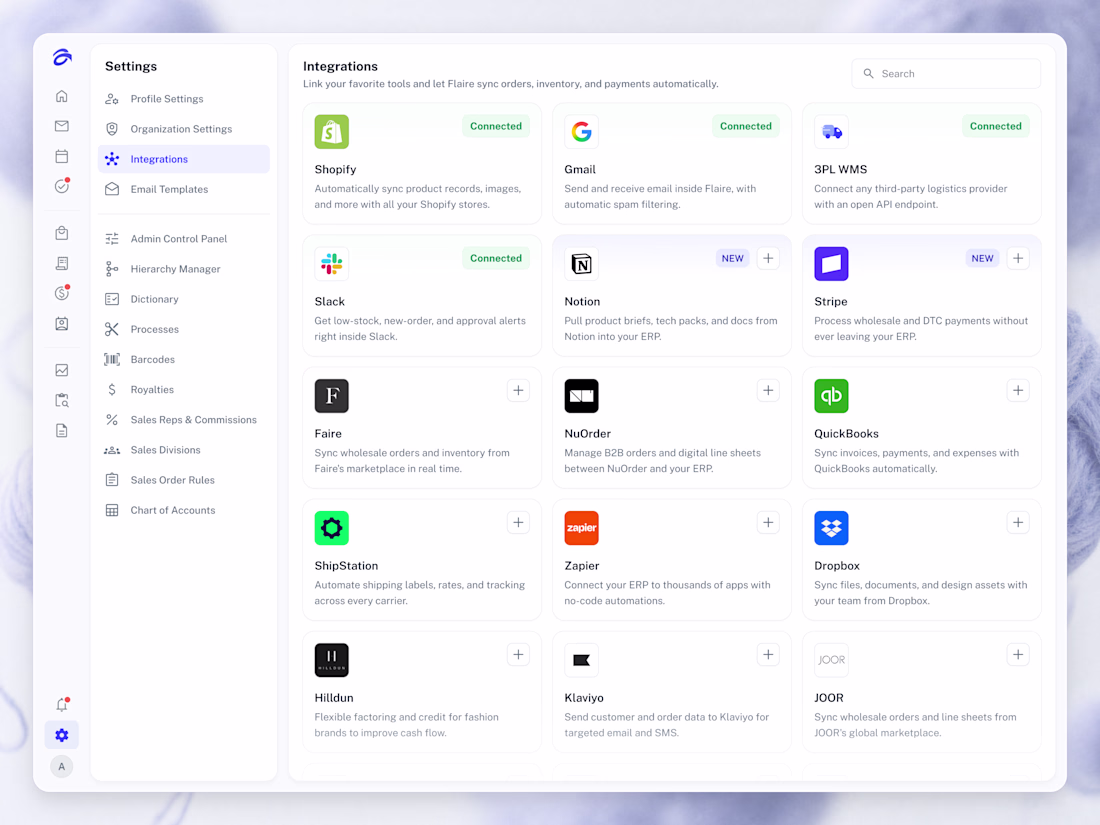The width and height of the screenshot is (1100, 825).
Task: Open Email Templates settings page
Action: coord(184,189)
